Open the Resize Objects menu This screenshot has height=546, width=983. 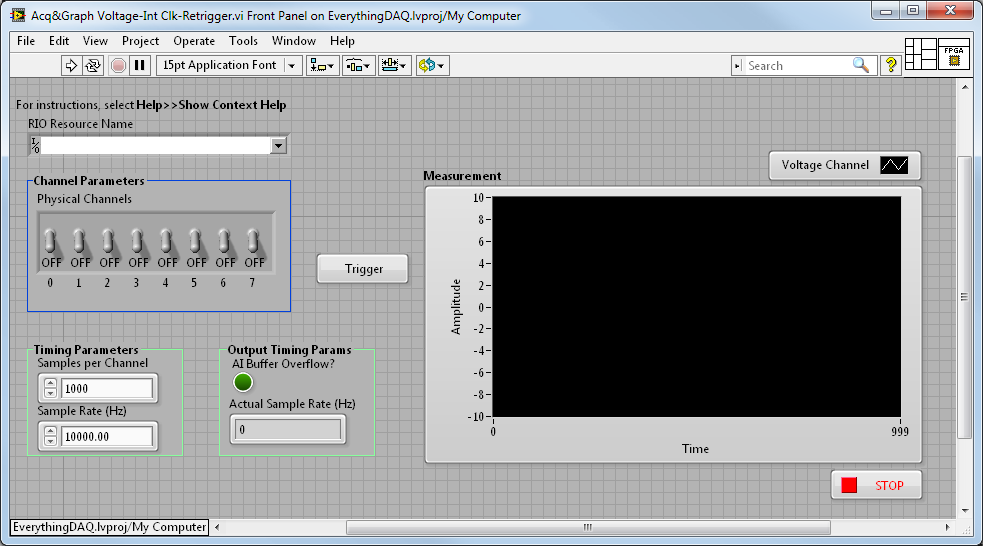[394, 65]
